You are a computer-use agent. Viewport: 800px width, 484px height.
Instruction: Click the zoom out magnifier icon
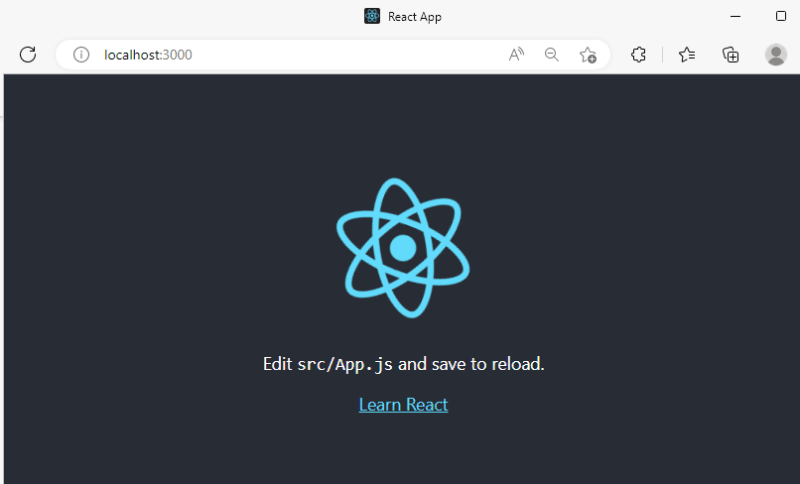coord(552,55)
